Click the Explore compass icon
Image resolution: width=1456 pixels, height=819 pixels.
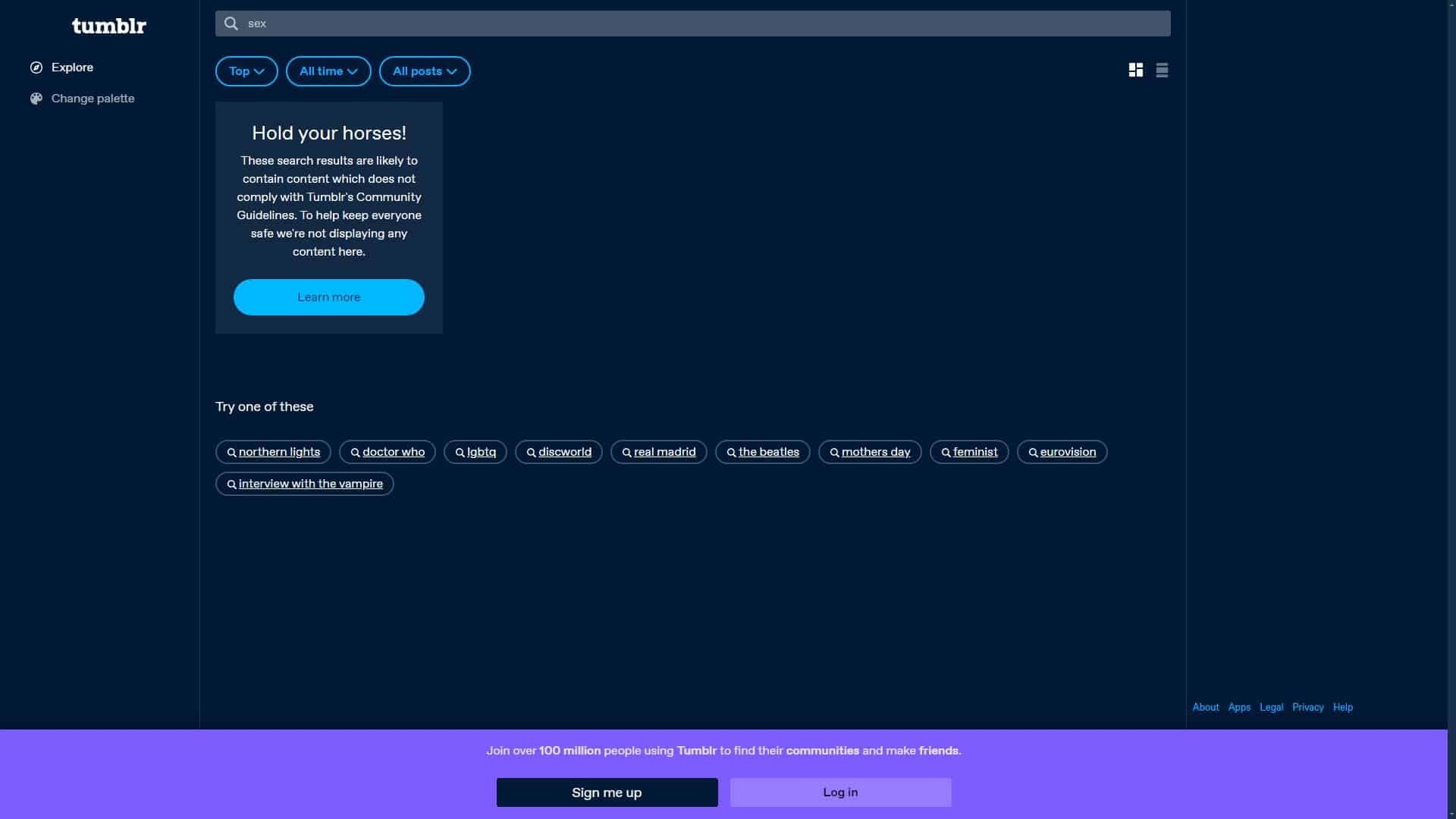(x=36, y=67)
